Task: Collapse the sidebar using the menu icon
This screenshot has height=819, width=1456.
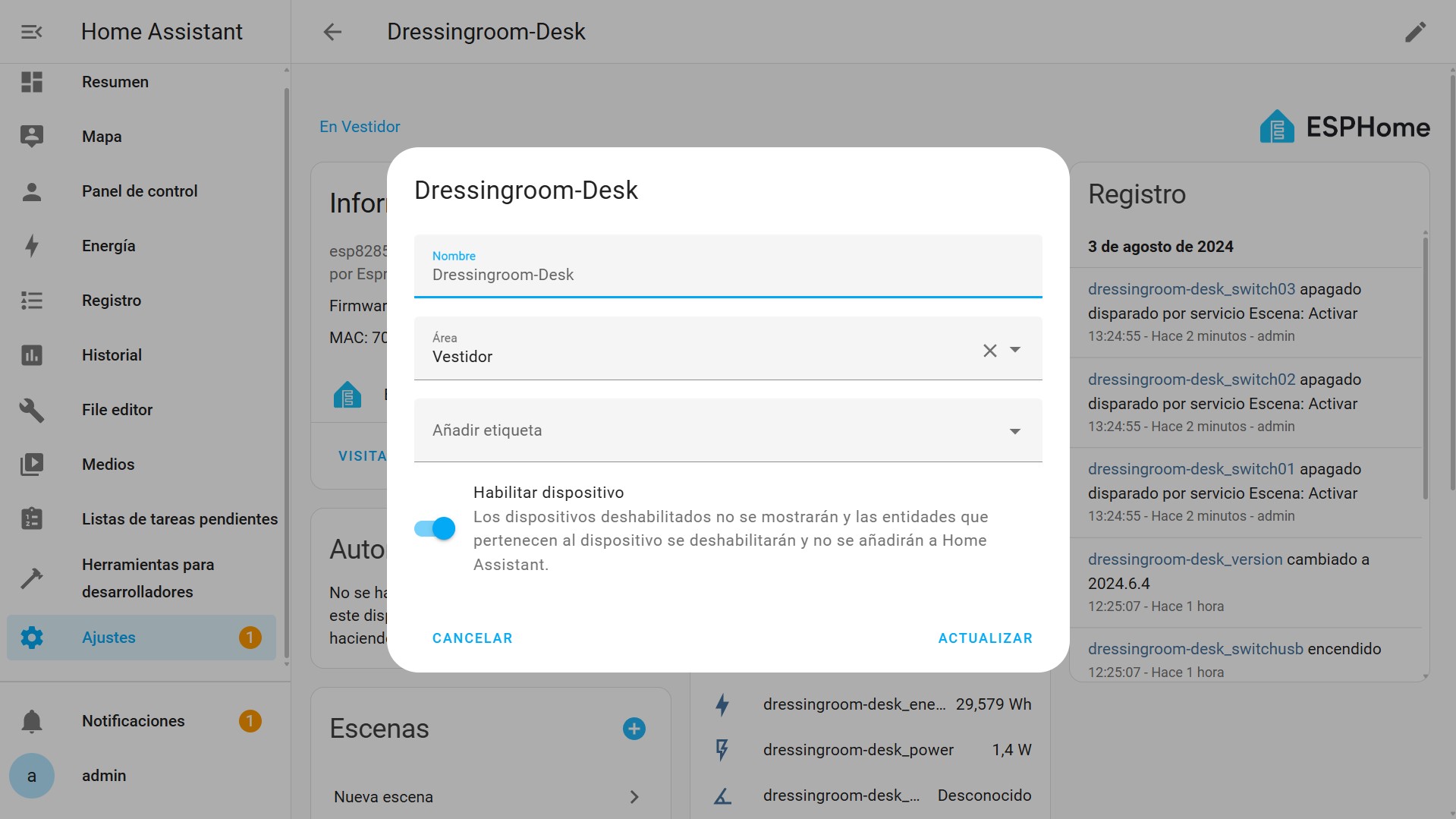Action: tap(31, 32)
